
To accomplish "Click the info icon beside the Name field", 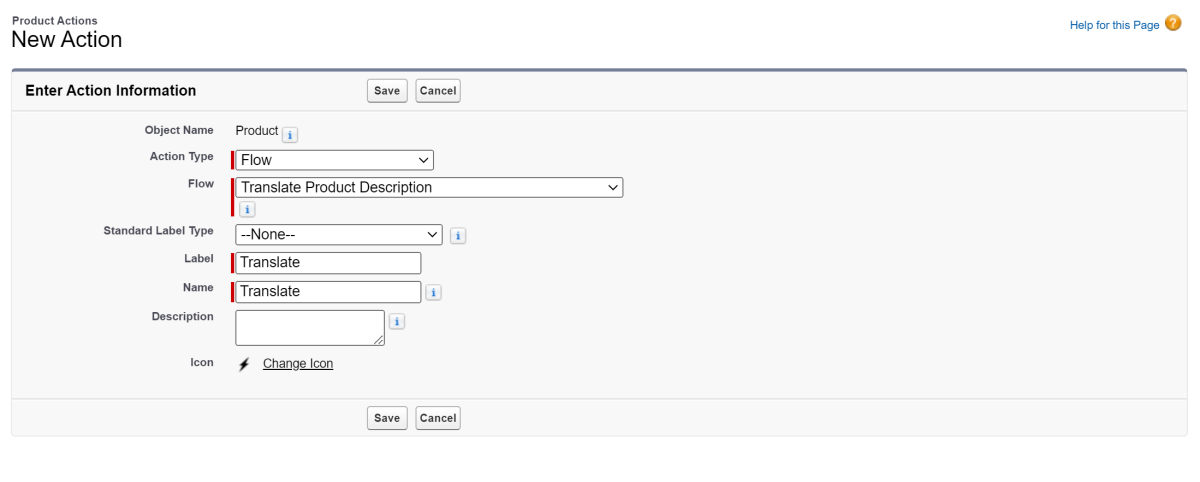I will [434, 293].
